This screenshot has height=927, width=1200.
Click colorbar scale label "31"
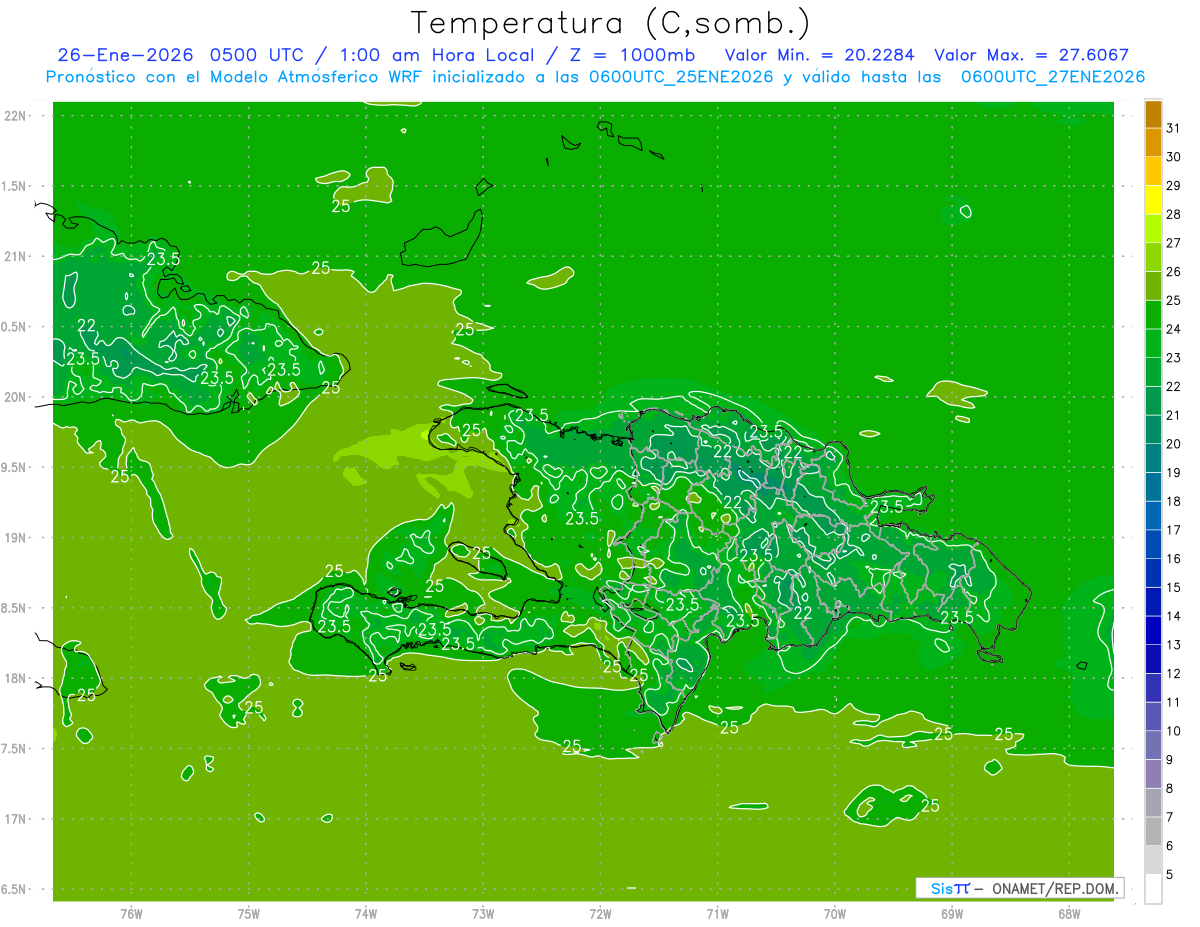[1174, 128]
